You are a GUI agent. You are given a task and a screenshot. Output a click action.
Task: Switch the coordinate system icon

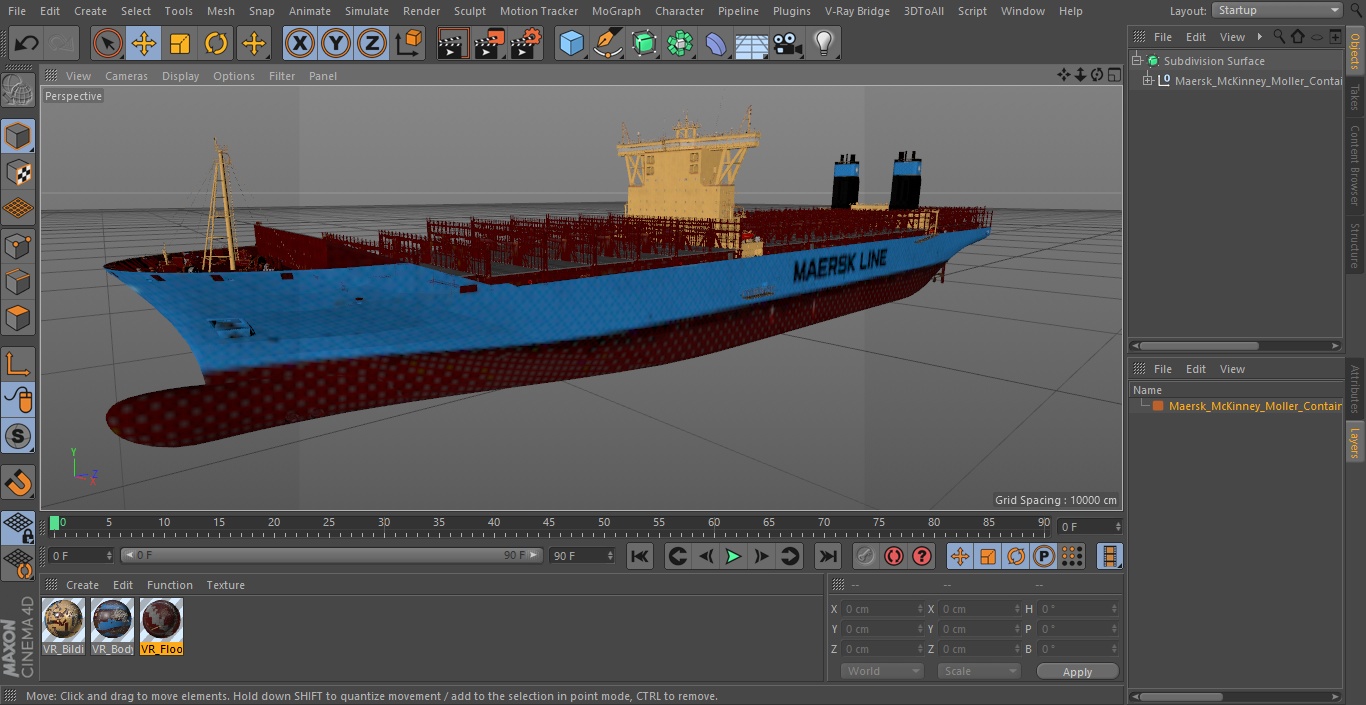point(409,43)
